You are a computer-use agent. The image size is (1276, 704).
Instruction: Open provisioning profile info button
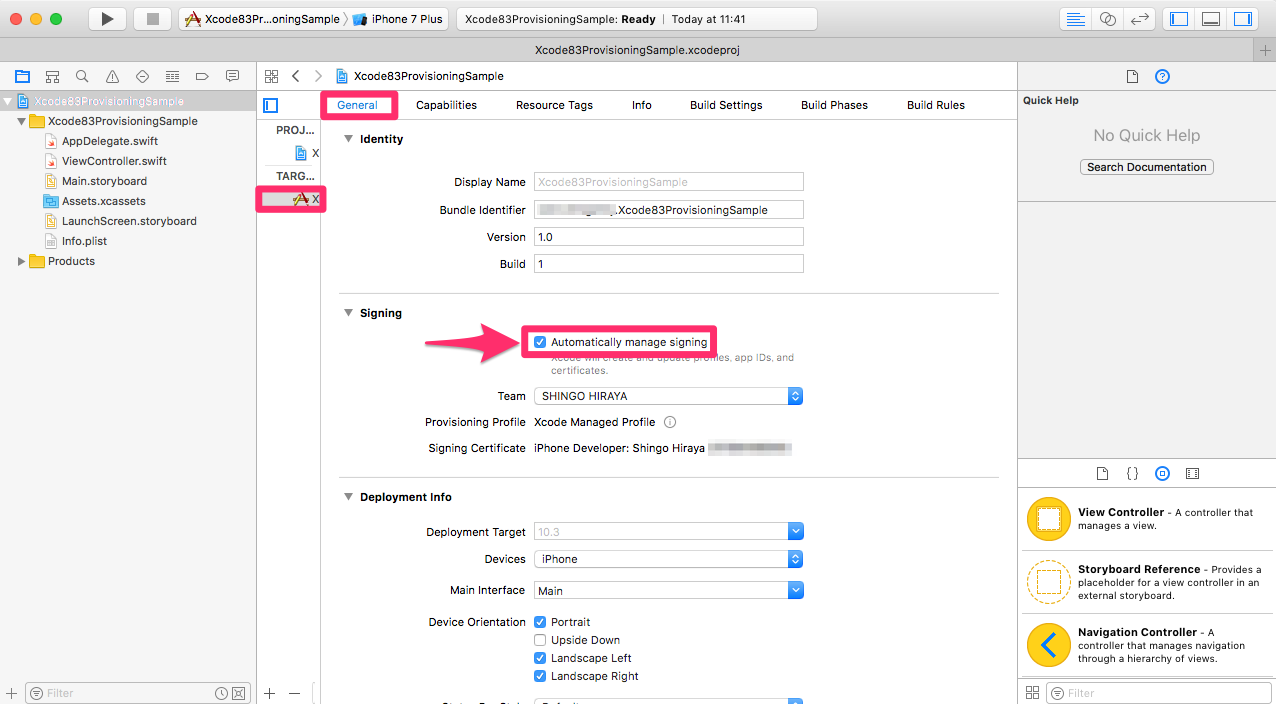coord(670,422)
